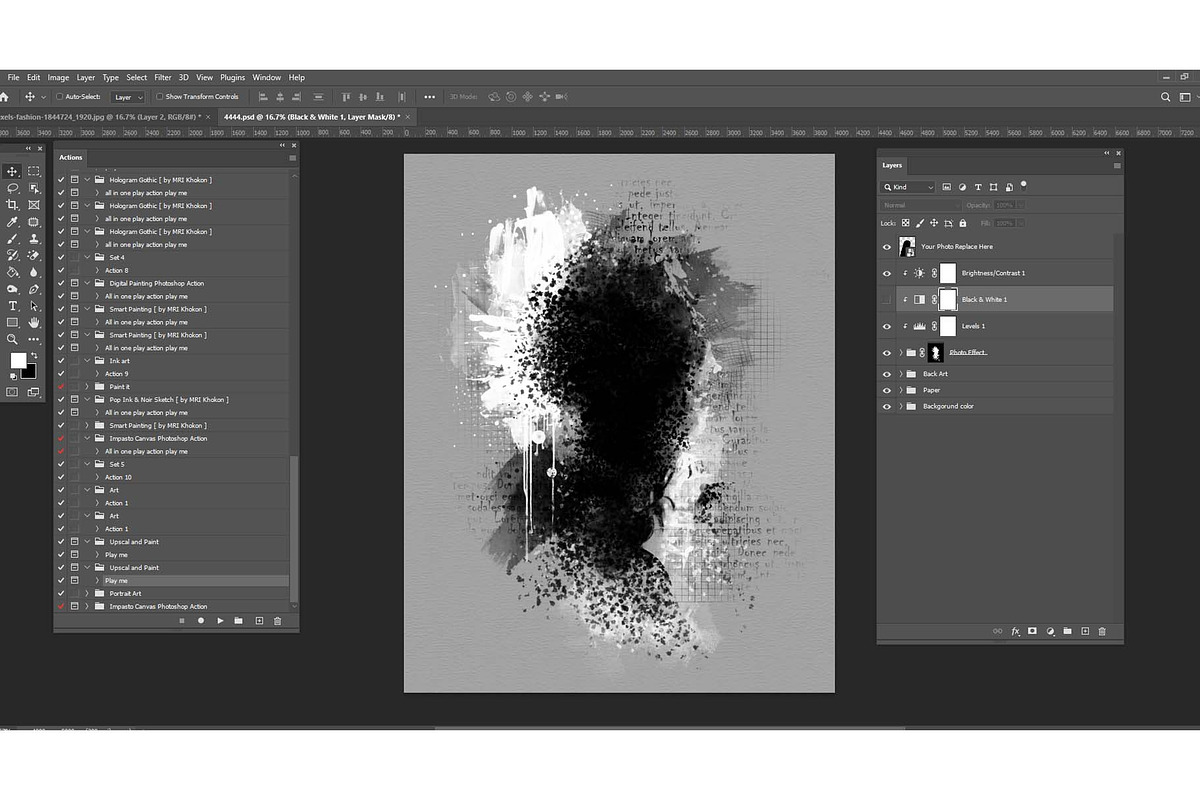Image resolution: width=1200 pixels, height=800 pixels.
Task: Select the Horizontal Type tool
Action: pyautogui.click(x=13, y=306)
